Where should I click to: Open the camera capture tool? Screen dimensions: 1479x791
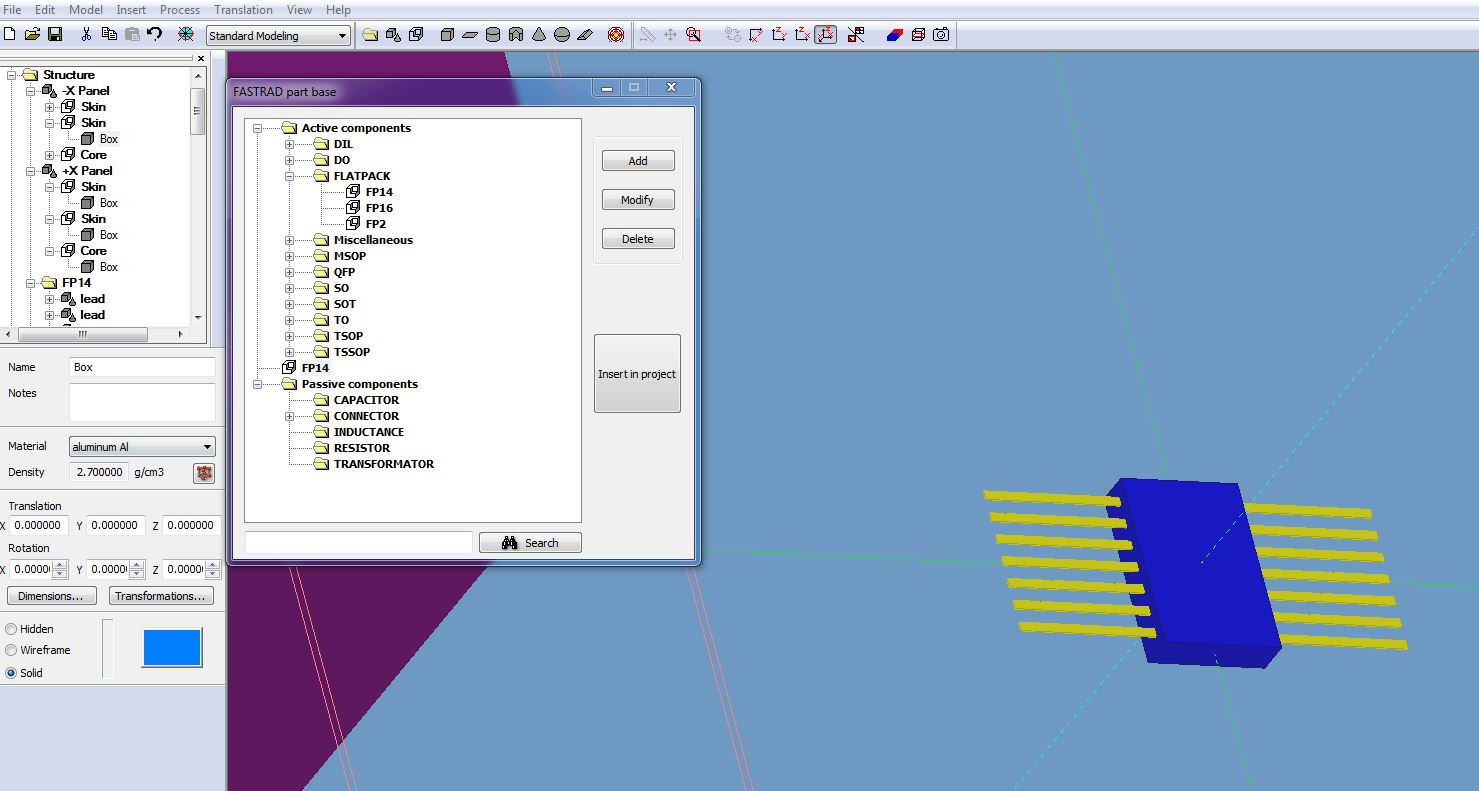tap(940, 35)
